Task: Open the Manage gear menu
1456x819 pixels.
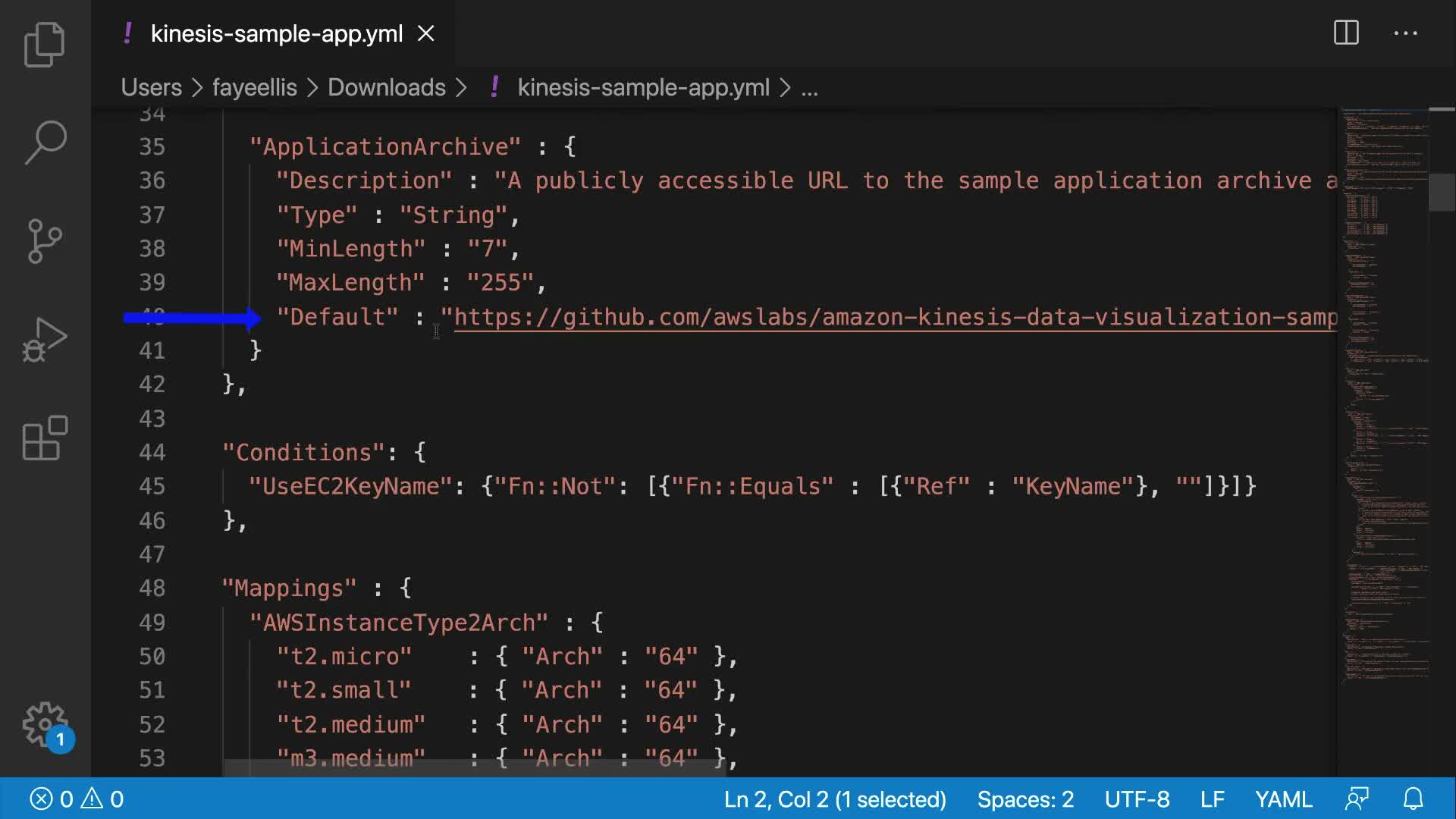Action: point(45,724)
